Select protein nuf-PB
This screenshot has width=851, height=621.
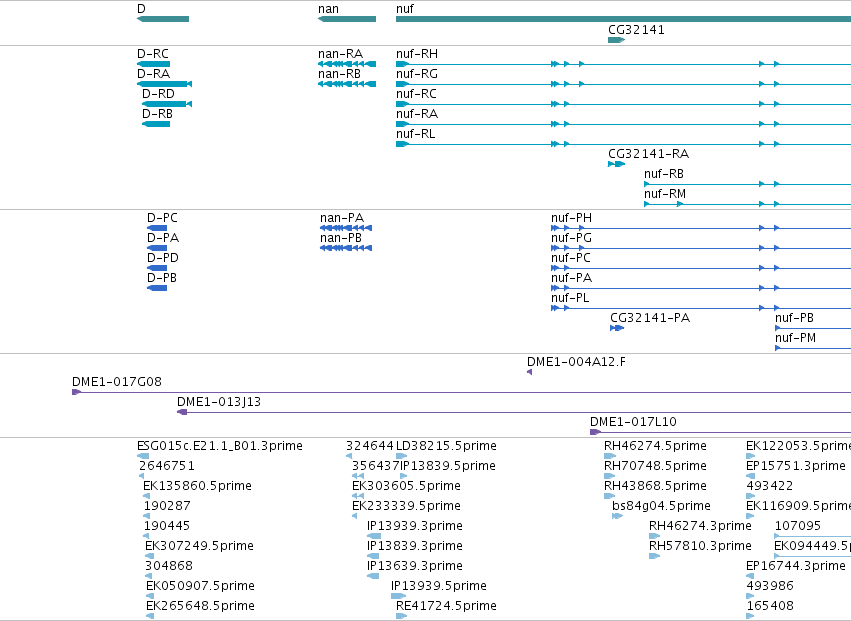pyautogui.click(x=813, y=328)
